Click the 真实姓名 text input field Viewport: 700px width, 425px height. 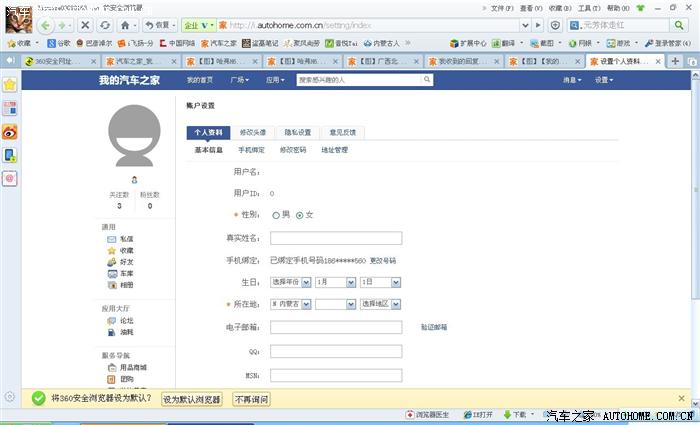tap(335, 238)
